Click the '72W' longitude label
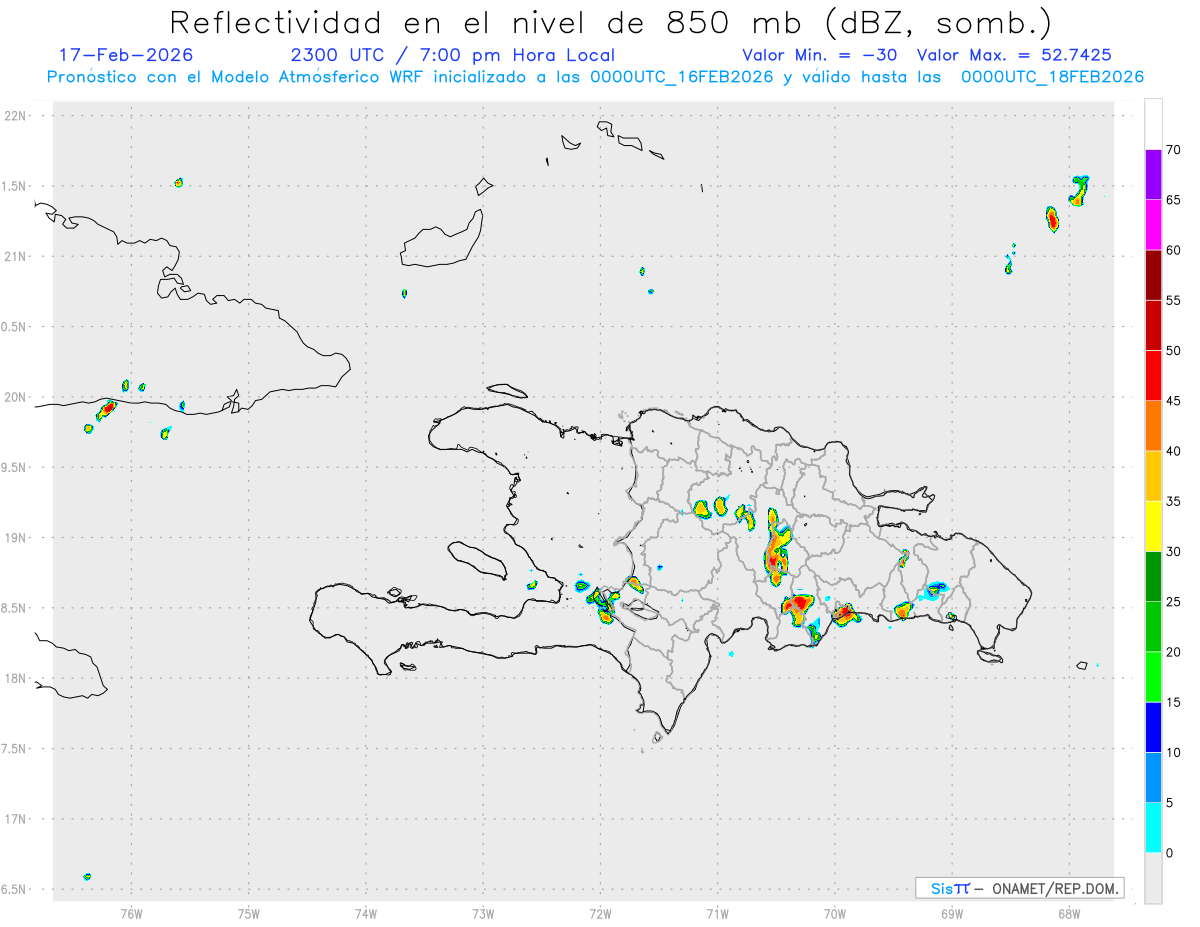Screen dimensions: 1200x927 click(600, 913)
